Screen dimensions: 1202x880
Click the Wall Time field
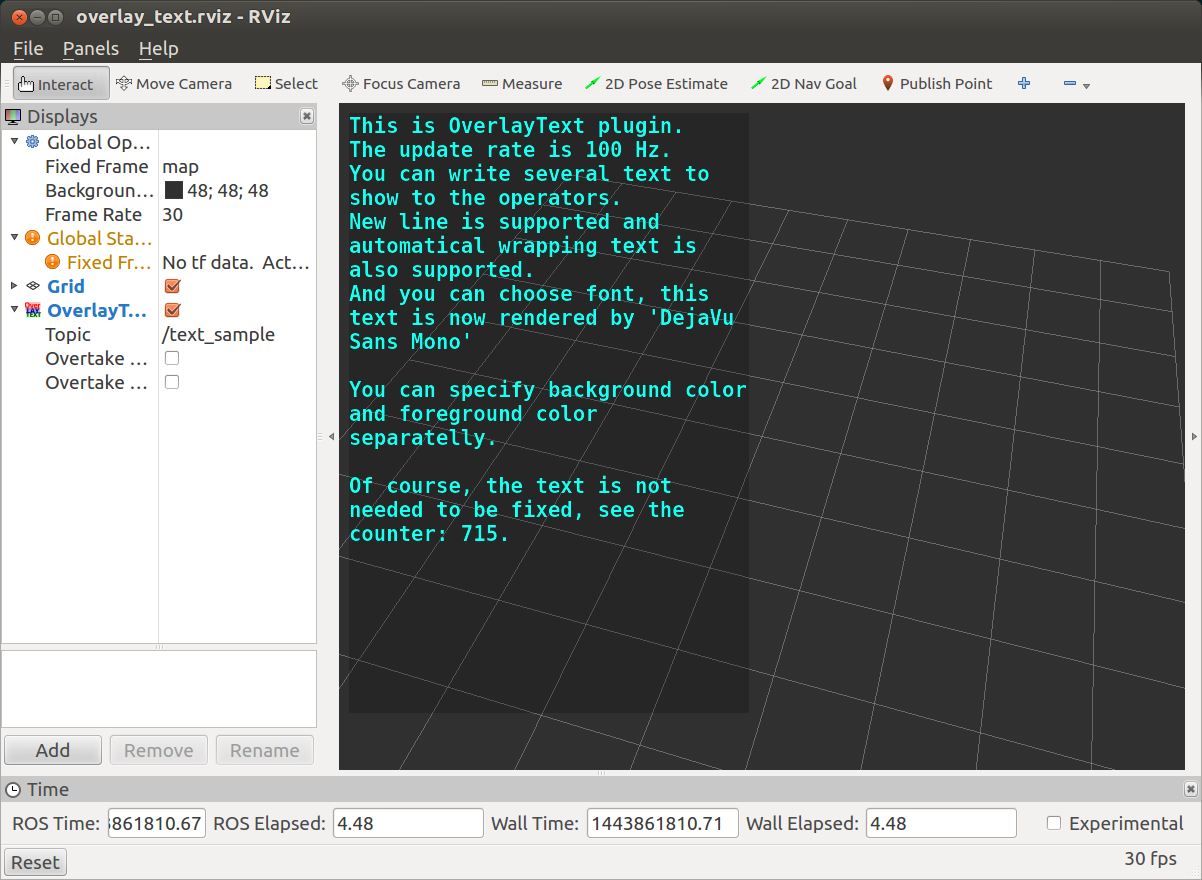pos(662,824)
